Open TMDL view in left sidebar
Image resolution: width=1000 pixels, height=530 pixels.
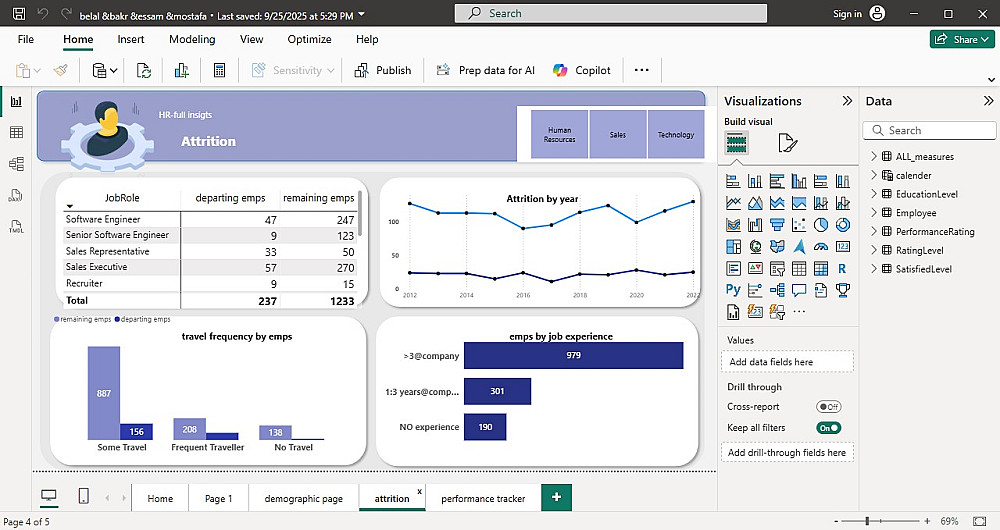17,226
